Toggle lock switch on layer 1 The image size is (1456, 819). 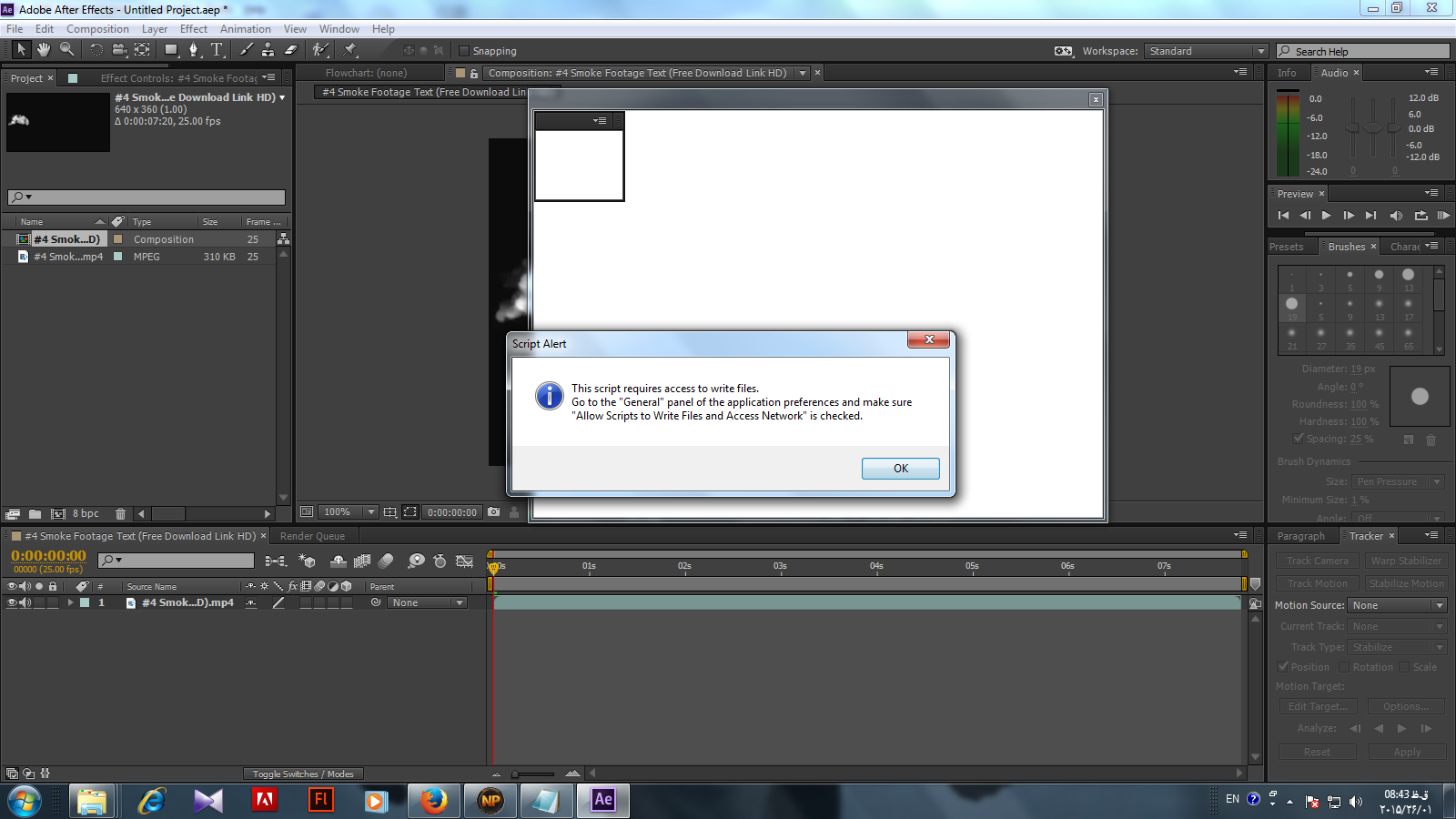point(53,602)
